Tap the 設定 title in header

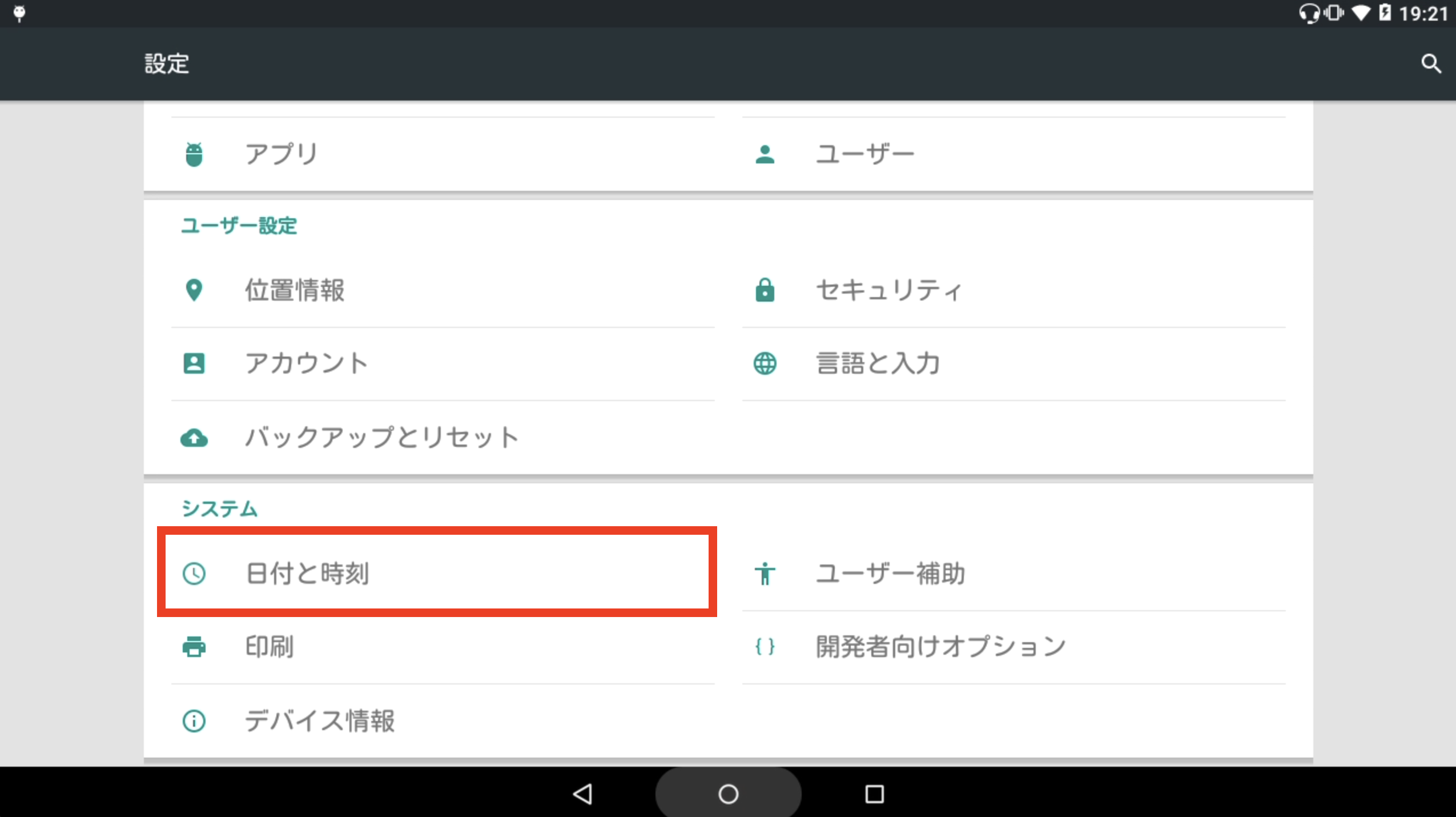167,64
